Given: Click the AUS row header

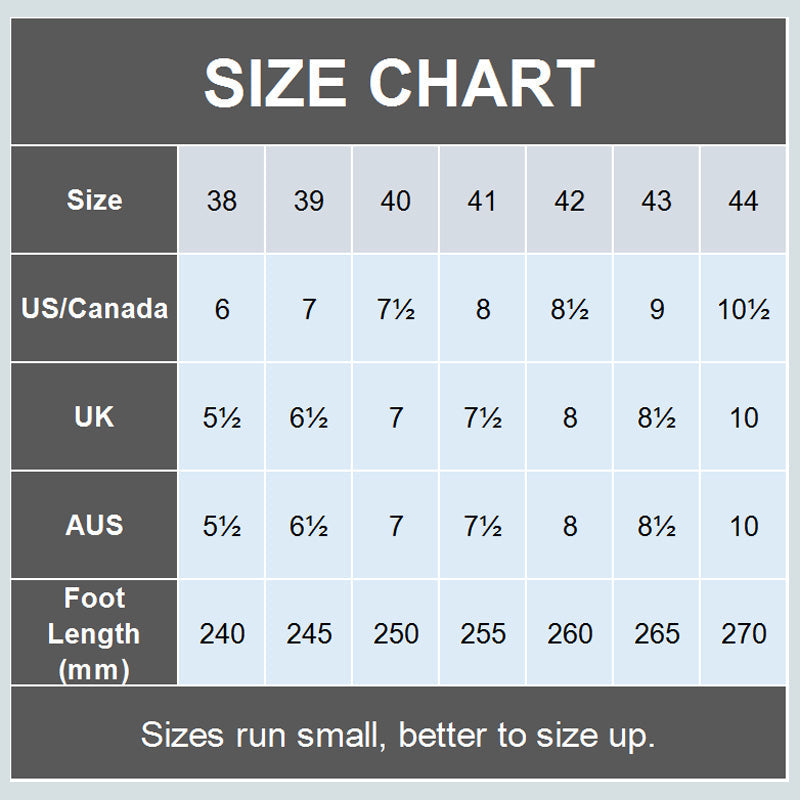Looking at the screenshot, I should [x=94, y=524].
